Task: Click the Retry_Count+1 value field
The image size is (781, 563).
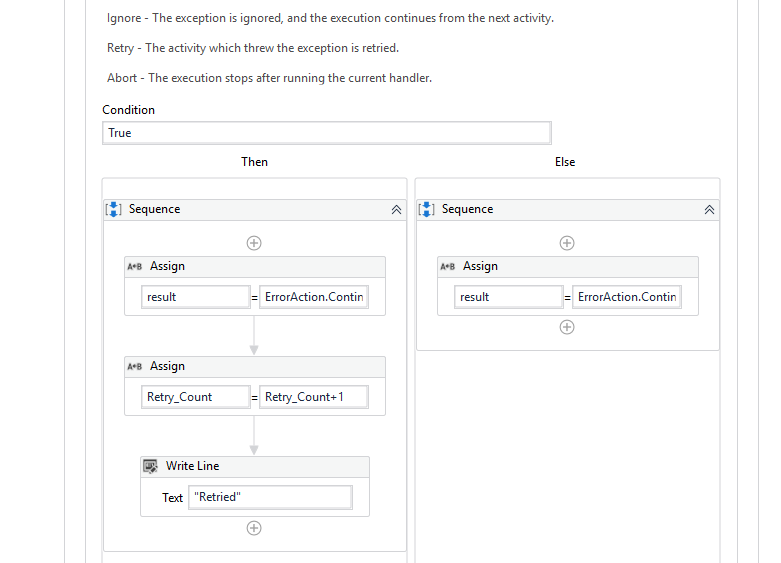Action: tap(313, 397)
